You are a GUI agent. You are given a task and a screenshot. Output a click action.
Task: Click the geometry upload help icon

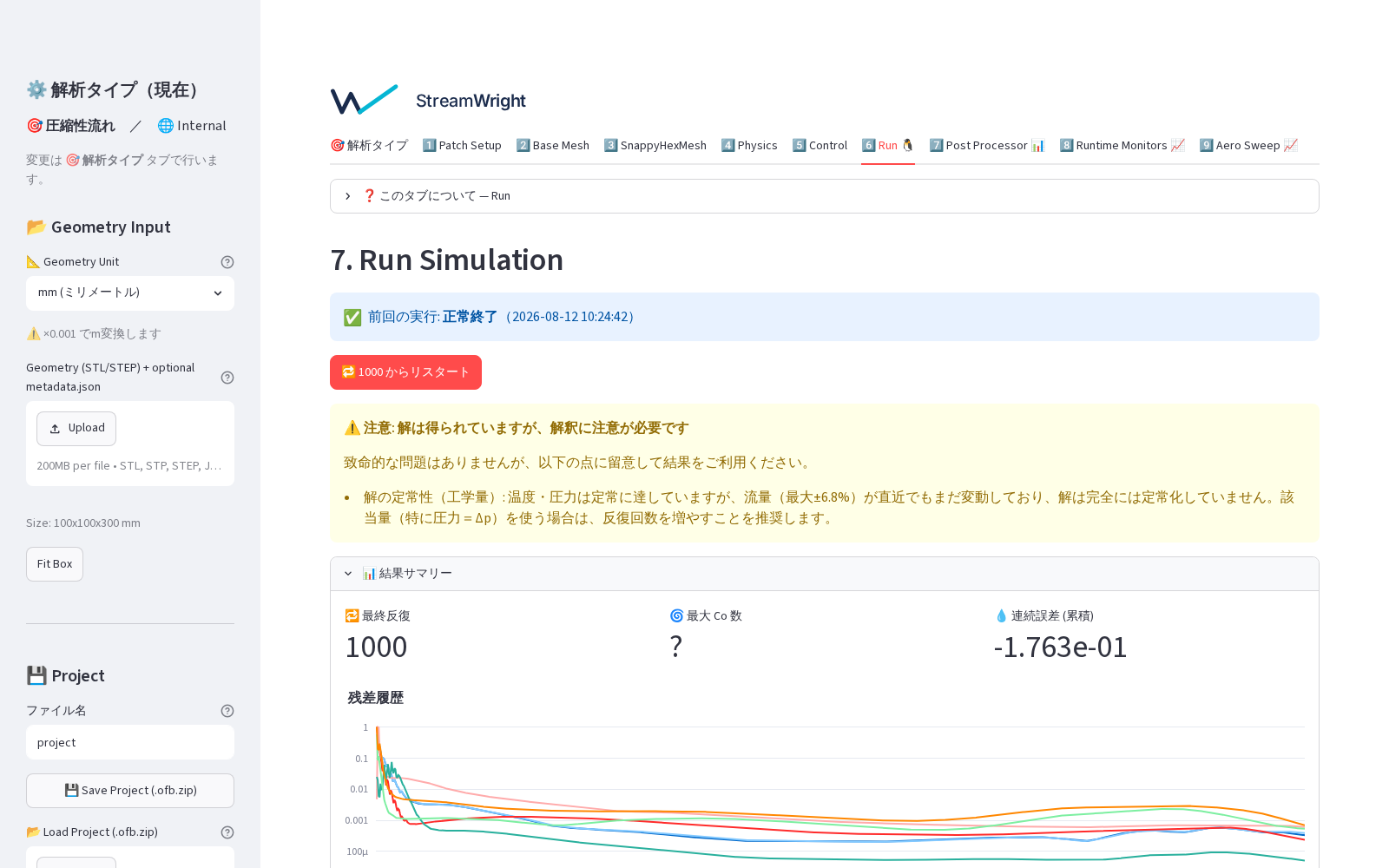click(x=227, y=378)
